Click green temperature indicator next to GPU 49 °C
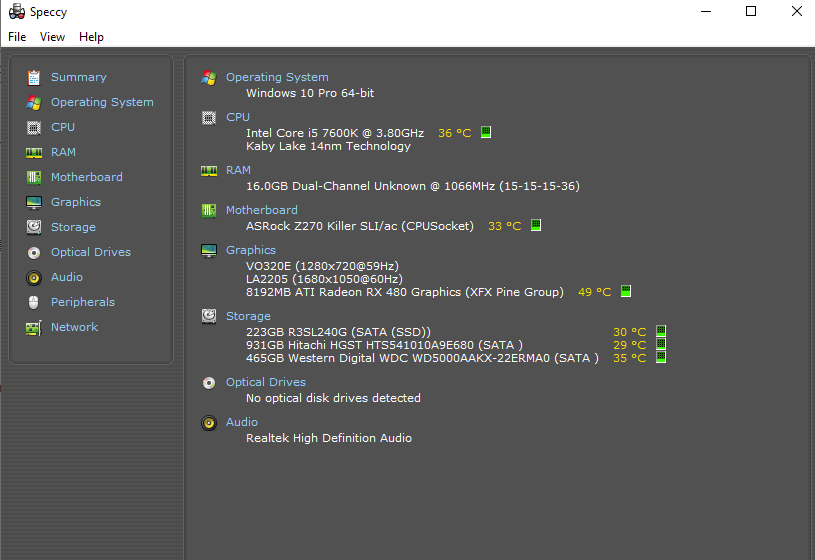The image size is (815, 560). pyautogui.click(x=626, y=291)
